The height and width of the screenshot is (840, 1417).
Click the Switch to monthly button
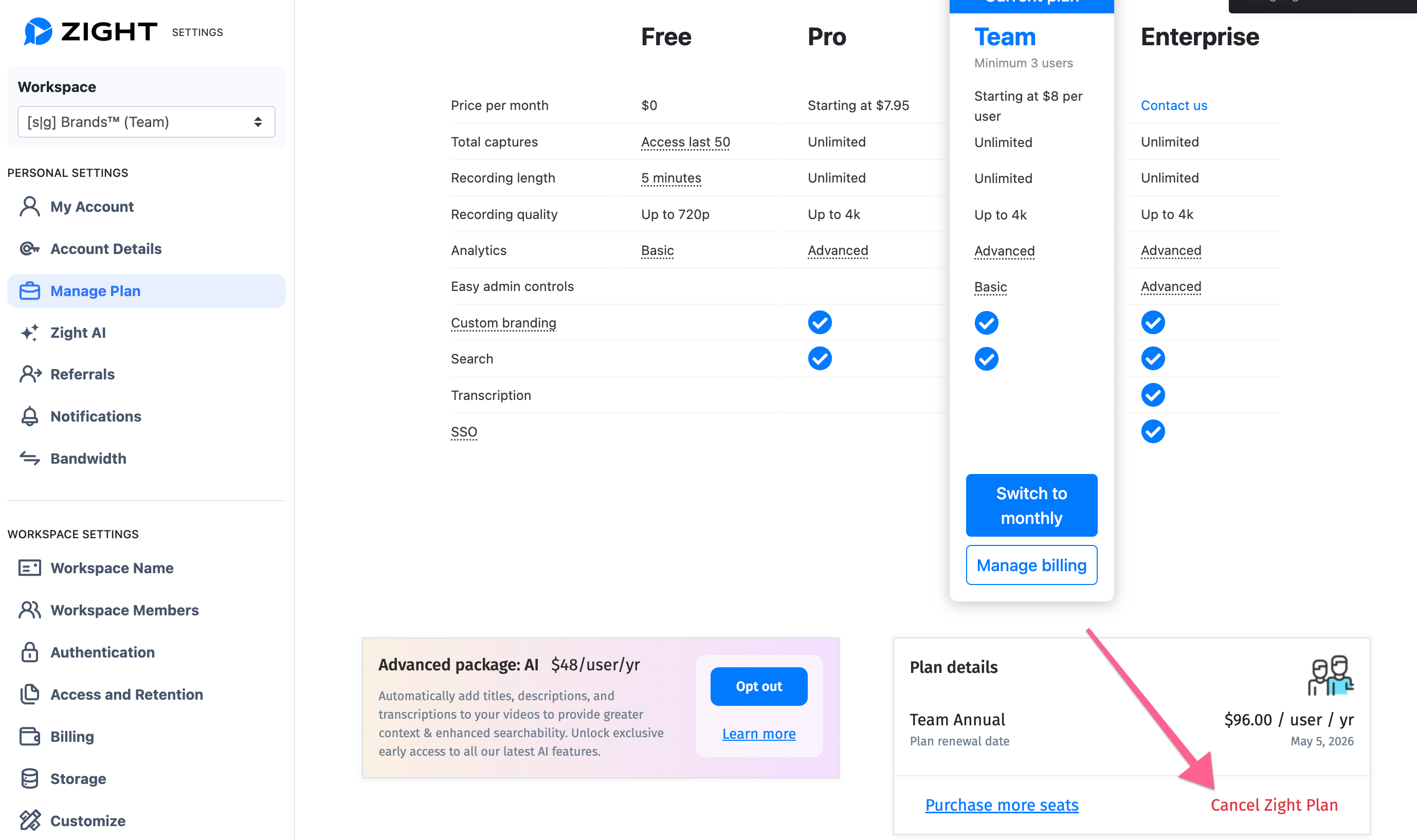(1031, 505)
